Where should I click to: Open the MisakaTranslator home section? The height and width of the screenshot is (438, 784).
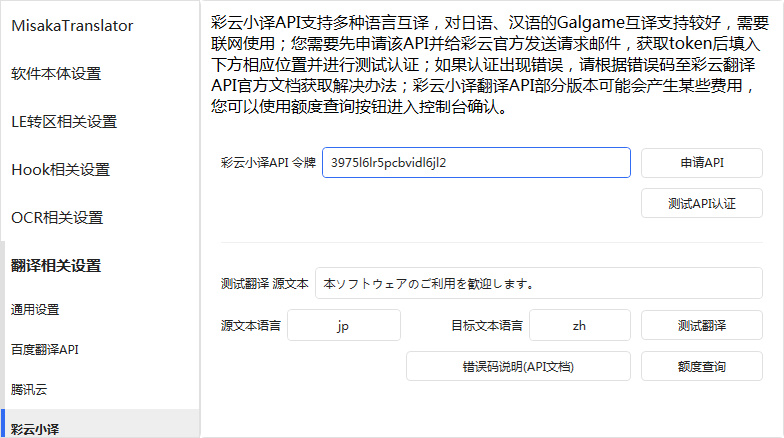point(72,27)
